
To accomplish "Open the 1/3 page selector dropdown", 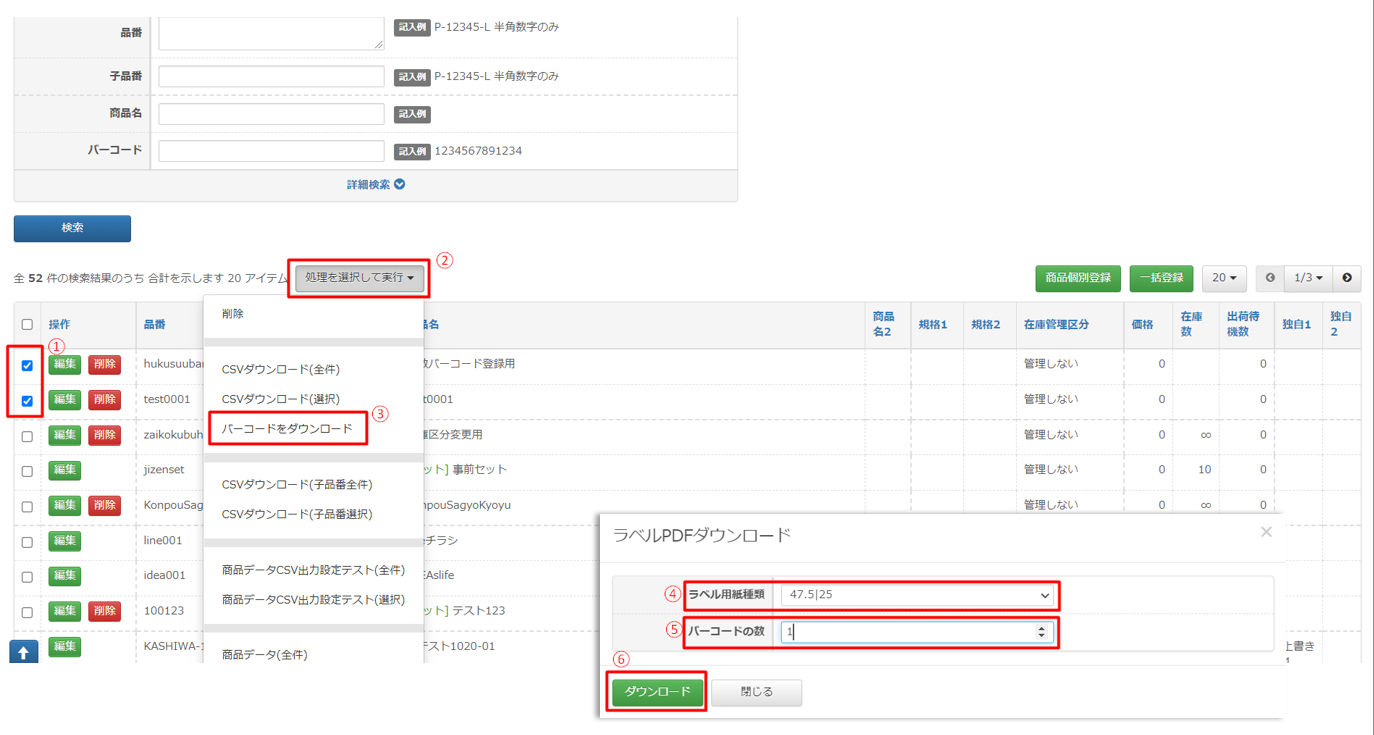I will point(1308,278).
